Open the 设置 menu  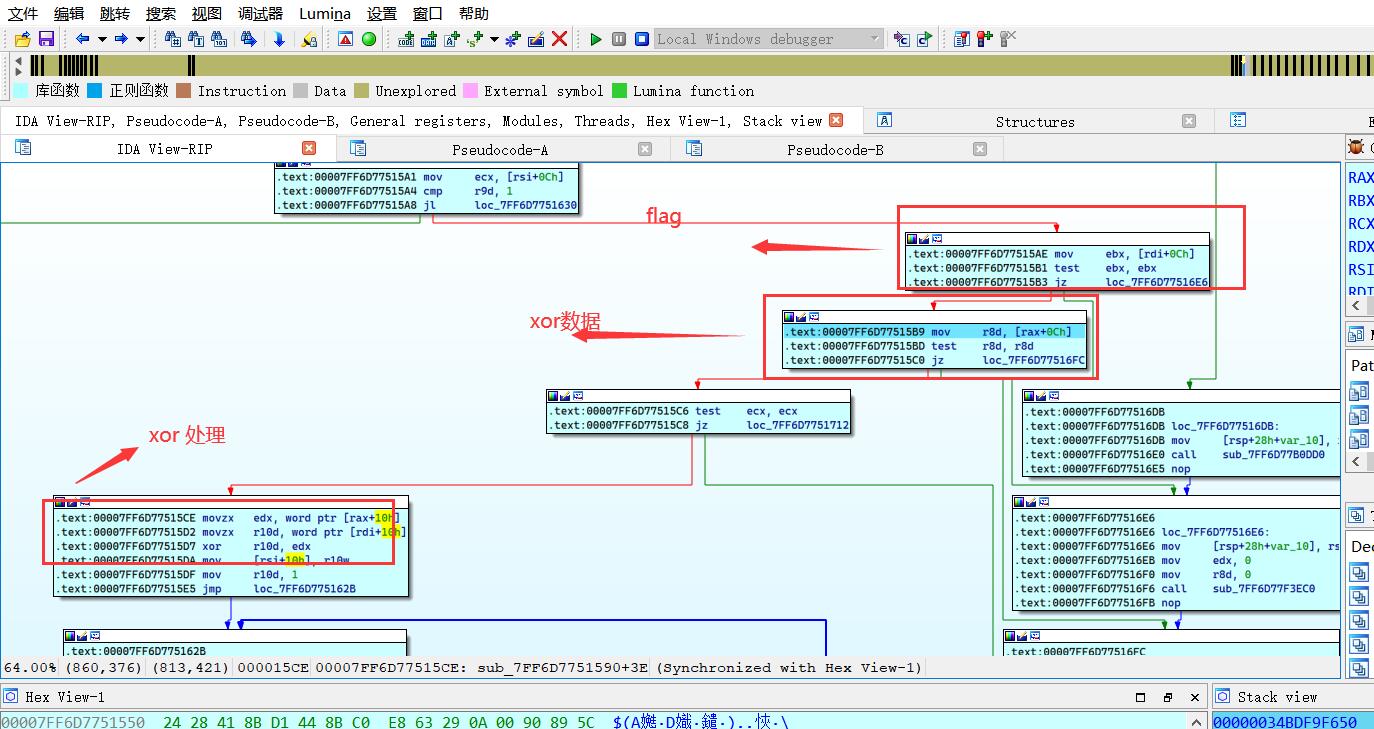pos(381,13)
